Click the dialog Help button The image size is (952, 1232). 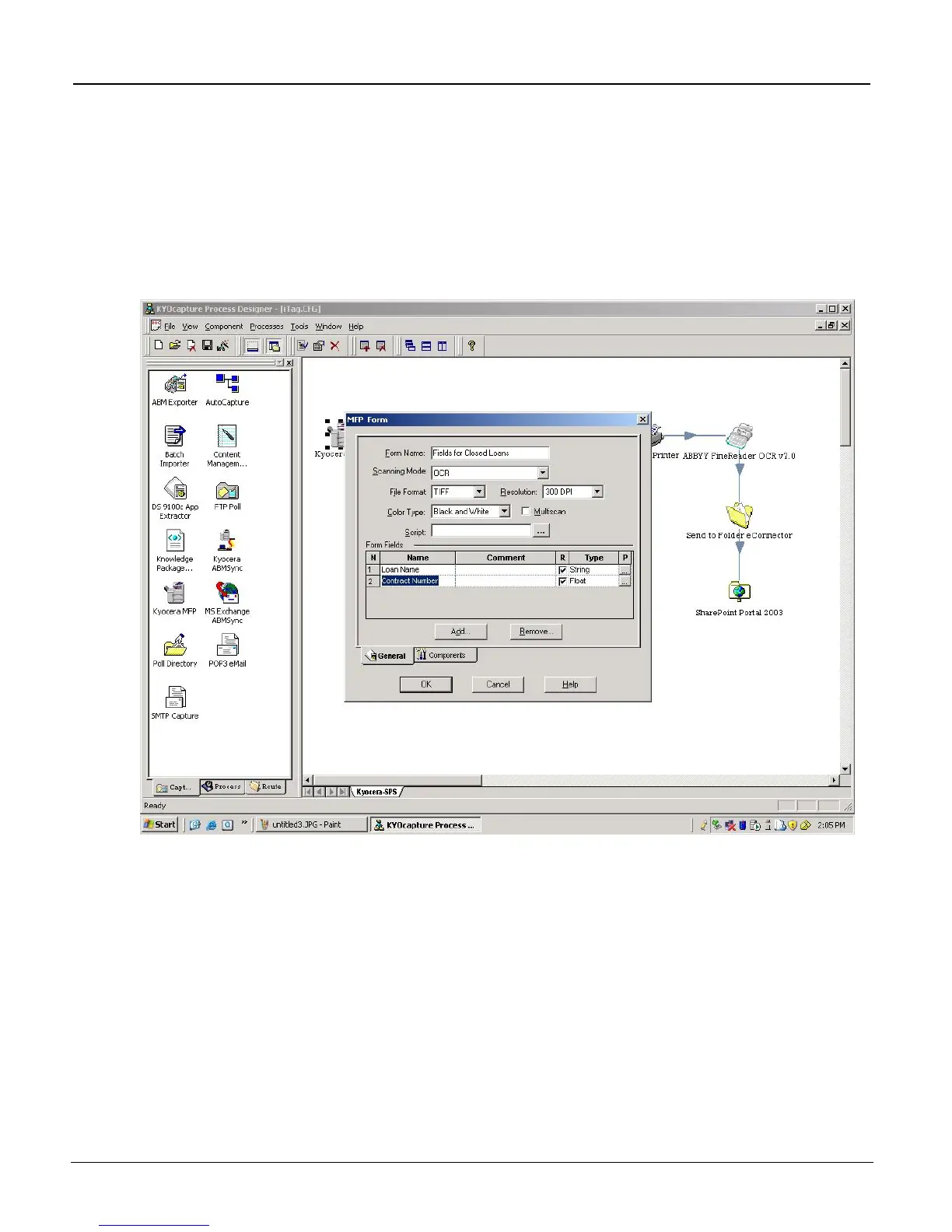570,684
